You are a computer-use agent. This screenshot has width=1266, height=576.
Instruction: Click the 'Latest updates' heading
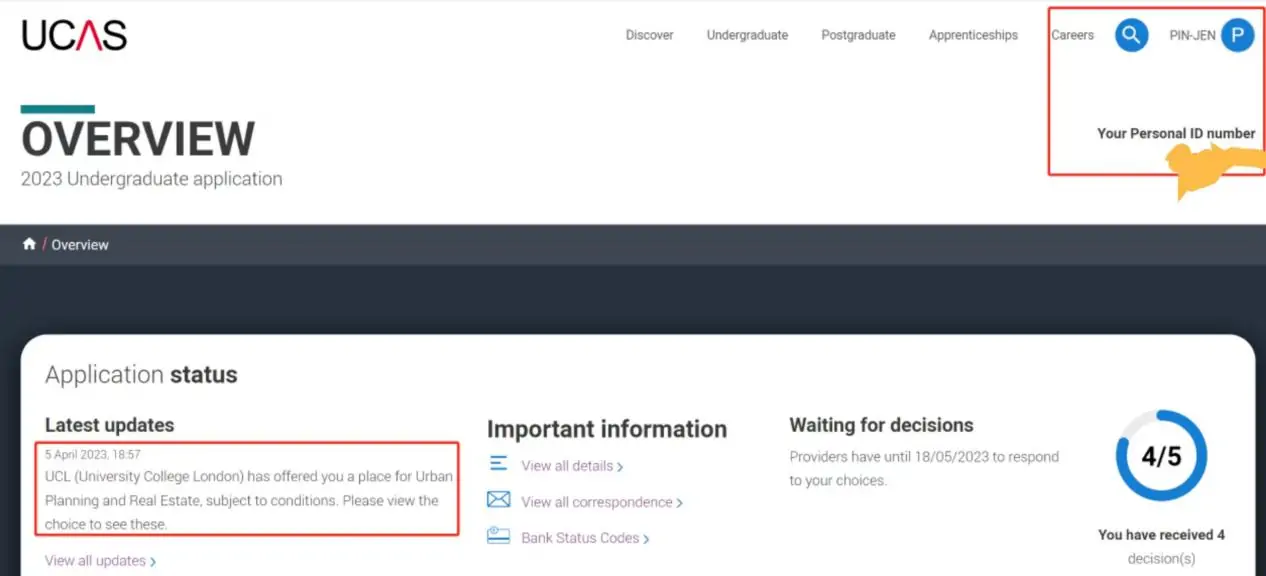point(109,425)
